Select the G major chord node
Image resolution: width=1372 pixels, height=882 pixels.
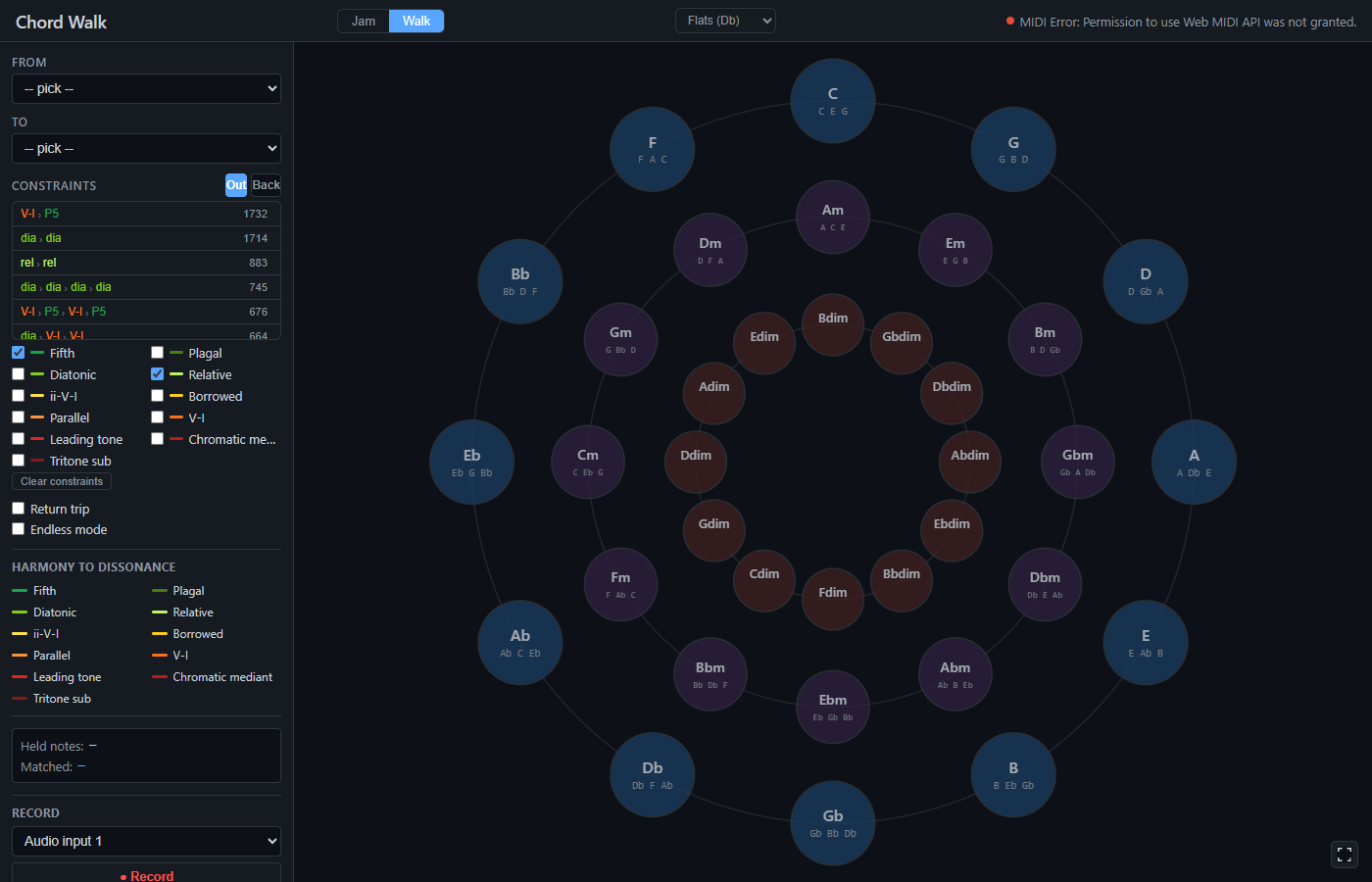1013,149
